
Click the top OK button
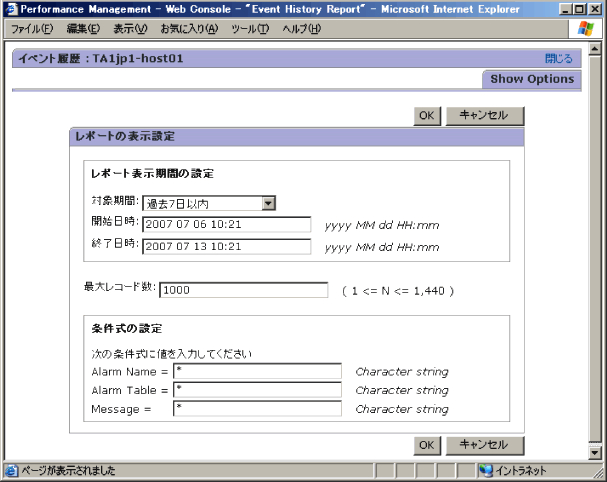pyautogui.click(x=427, y=115)
